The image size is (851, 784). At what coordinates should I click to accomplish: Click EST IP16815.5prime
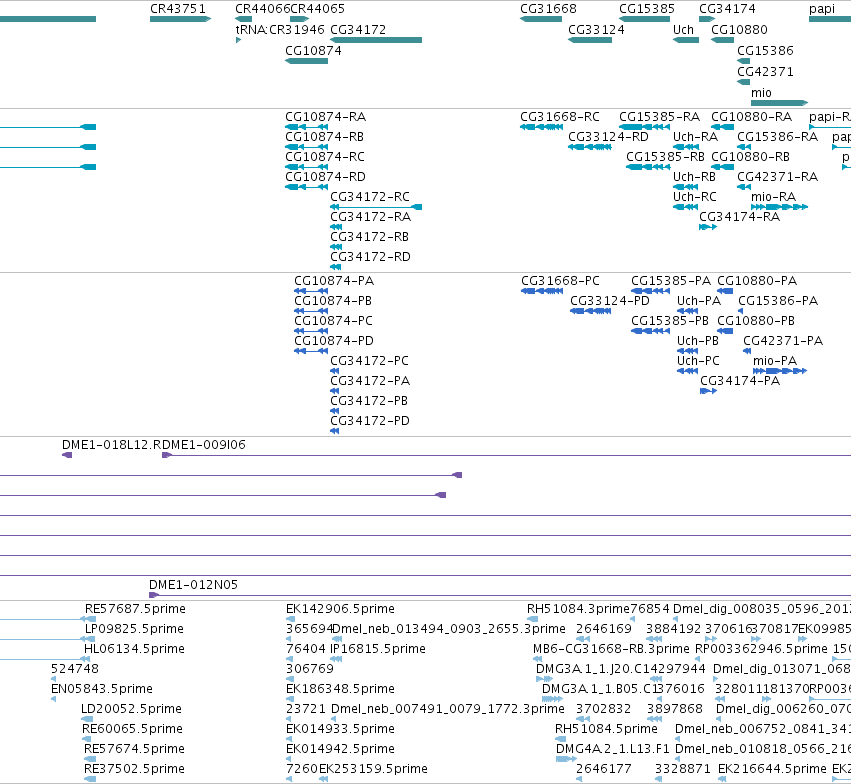[x=336, y=659]
